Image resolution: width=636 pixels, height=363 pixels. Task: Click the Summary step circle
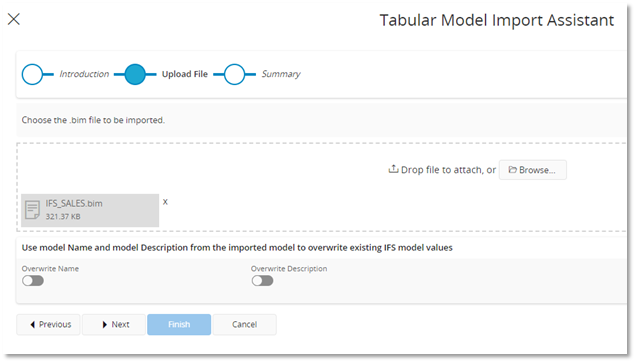[234, 74]
